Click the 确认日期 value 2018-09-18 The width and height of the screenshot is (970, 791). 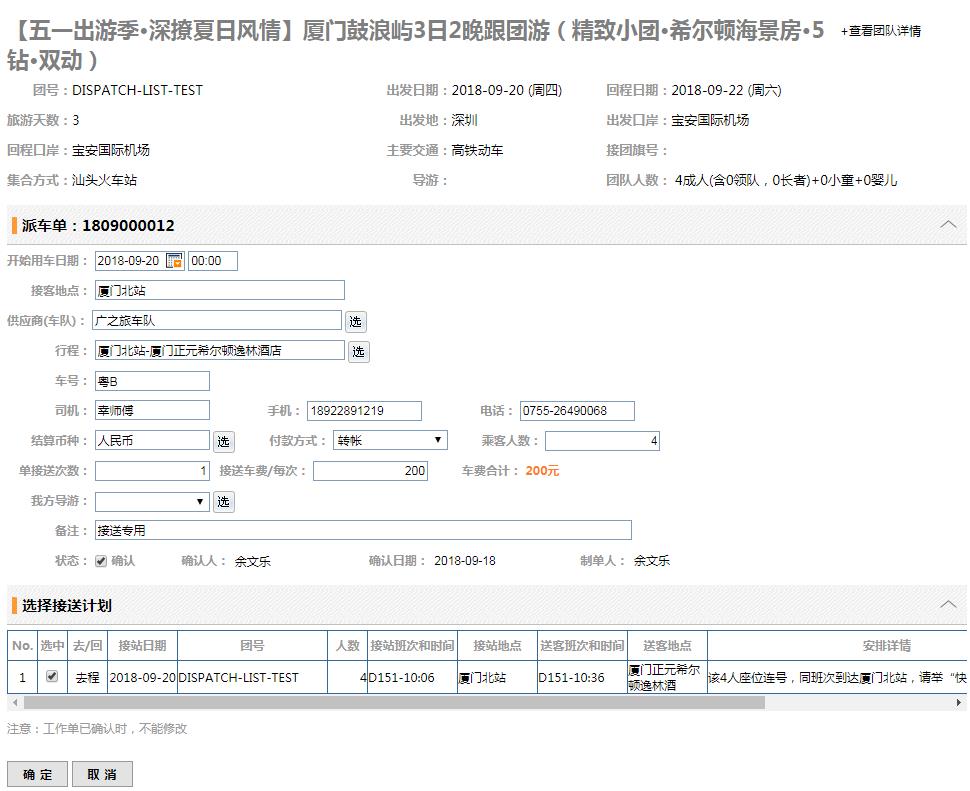point(465,561)
